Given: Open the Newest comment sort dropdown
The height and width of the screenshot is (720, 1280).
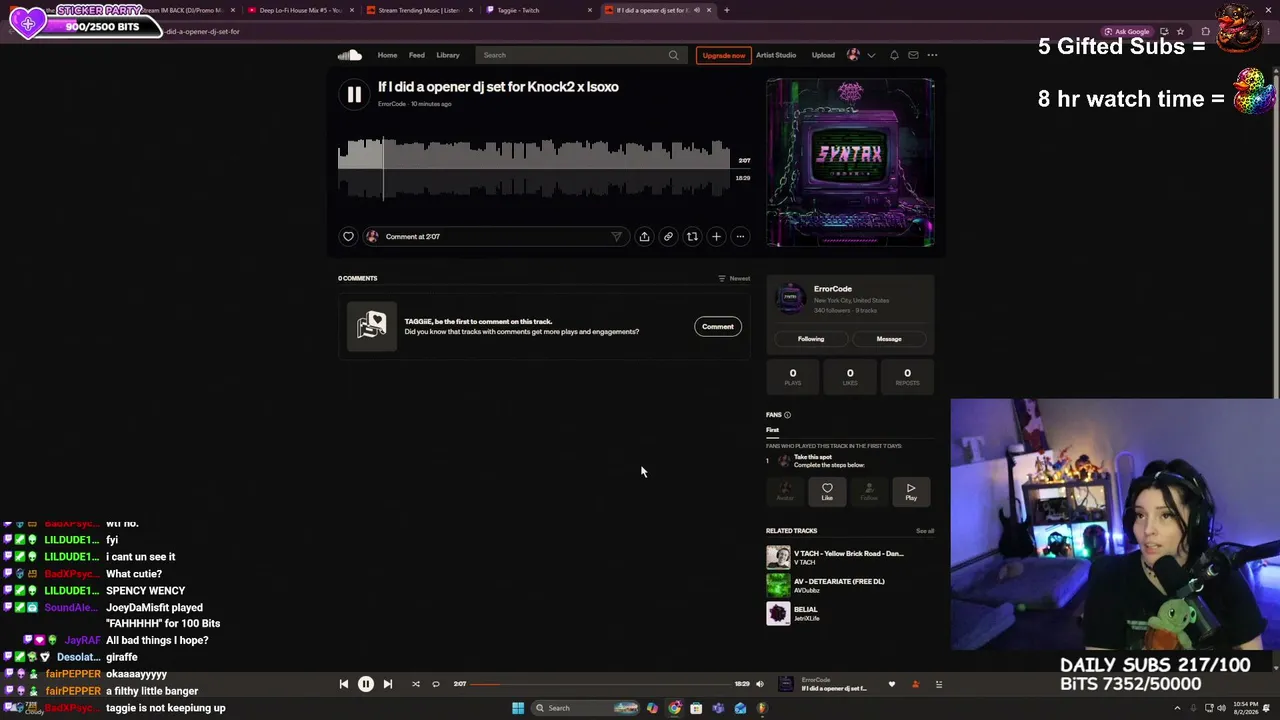Looking at the screenshot, I should click(x=734, y=278).
